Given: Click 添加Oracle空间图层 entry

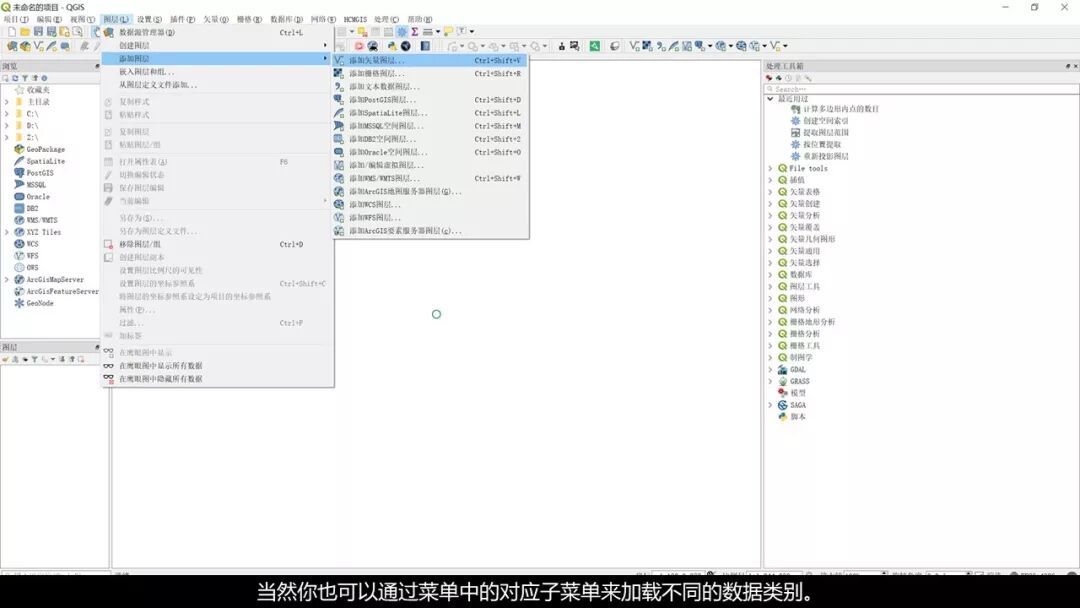Looking at the screenshot, I should click(x=430, y=152).
